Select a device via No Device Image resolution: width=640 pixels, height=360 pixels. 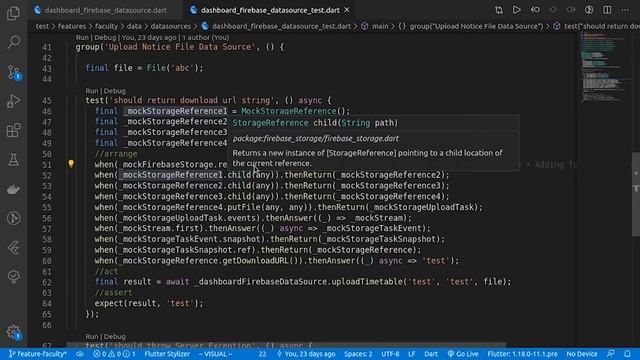click(x=582, y=354)
